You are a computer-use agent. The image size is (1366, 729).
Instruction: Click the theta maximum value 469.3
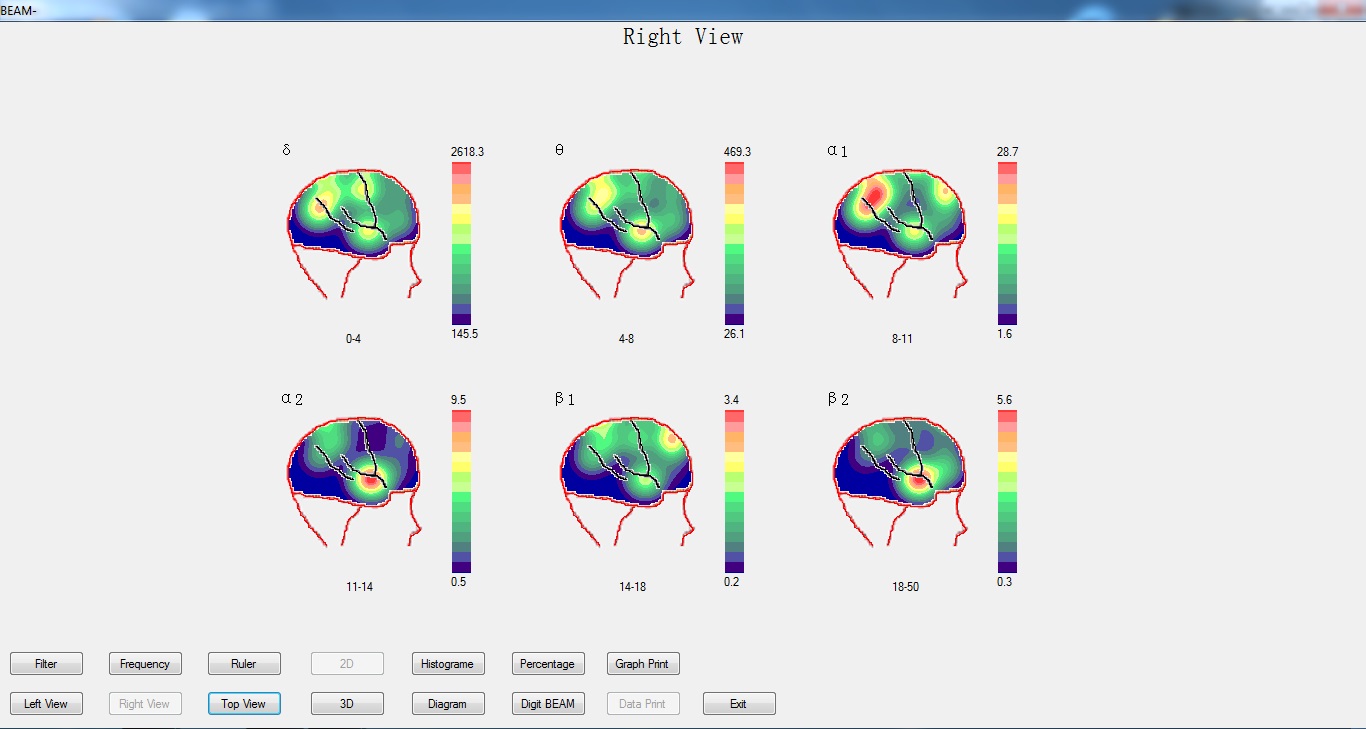(738, 152)
